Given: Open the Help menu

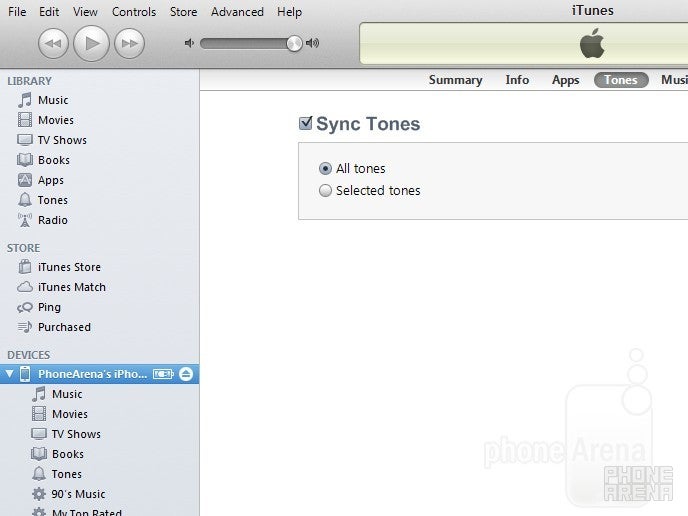Looking at the screenshot, I should [x=289, y=12].
